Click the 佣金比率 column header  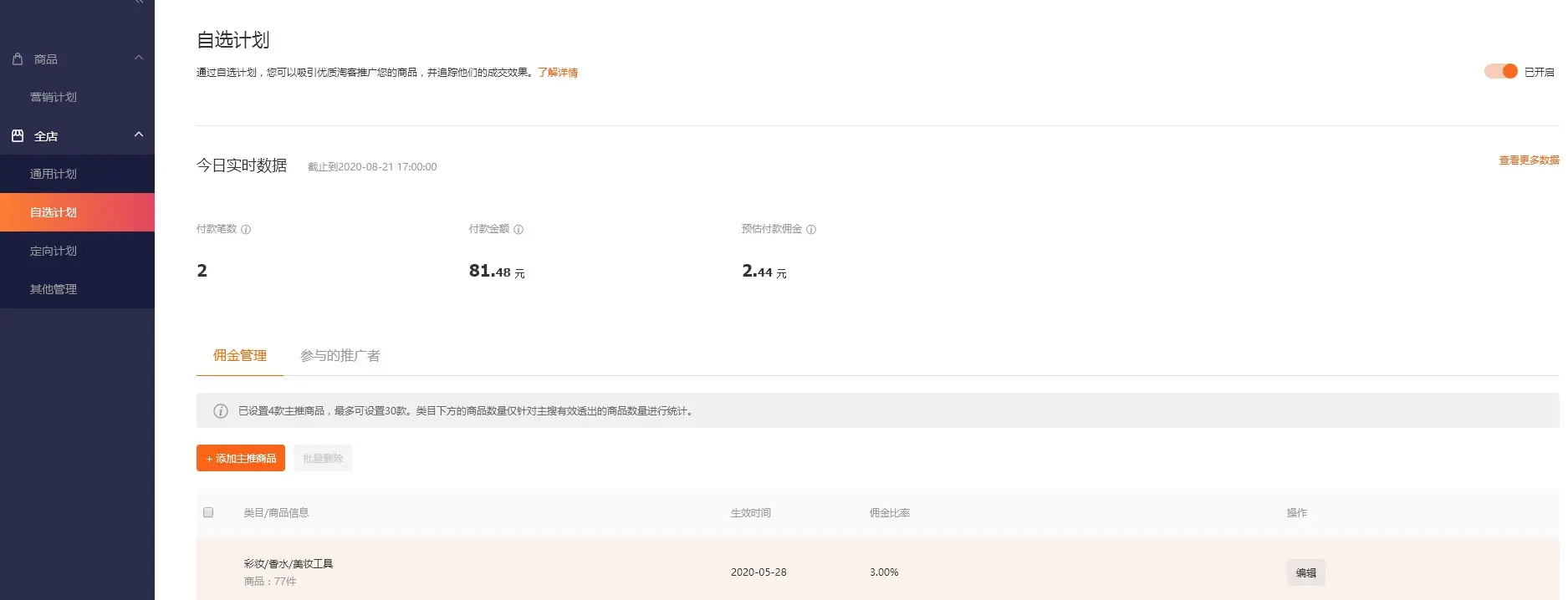coord(890,513)
